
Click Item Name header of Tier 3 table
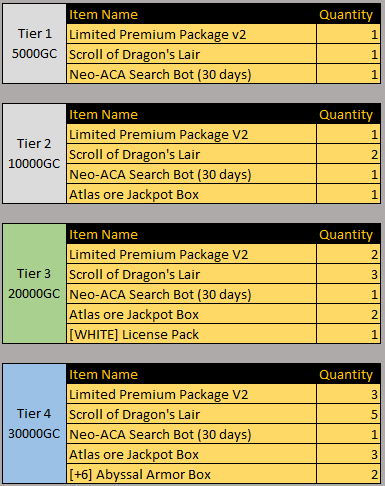[x=103, y=235]
